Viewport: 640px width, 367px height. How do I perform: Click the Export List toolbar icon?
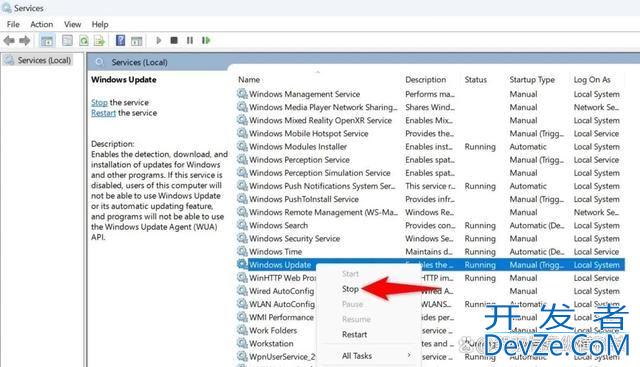[x=99, y=40]
